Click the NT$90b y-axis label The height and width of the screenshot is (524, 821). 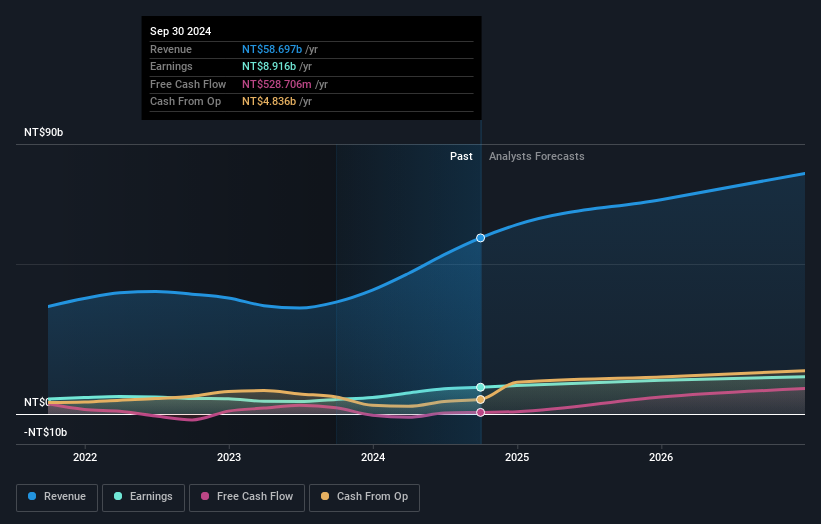(x=43, y=132)
